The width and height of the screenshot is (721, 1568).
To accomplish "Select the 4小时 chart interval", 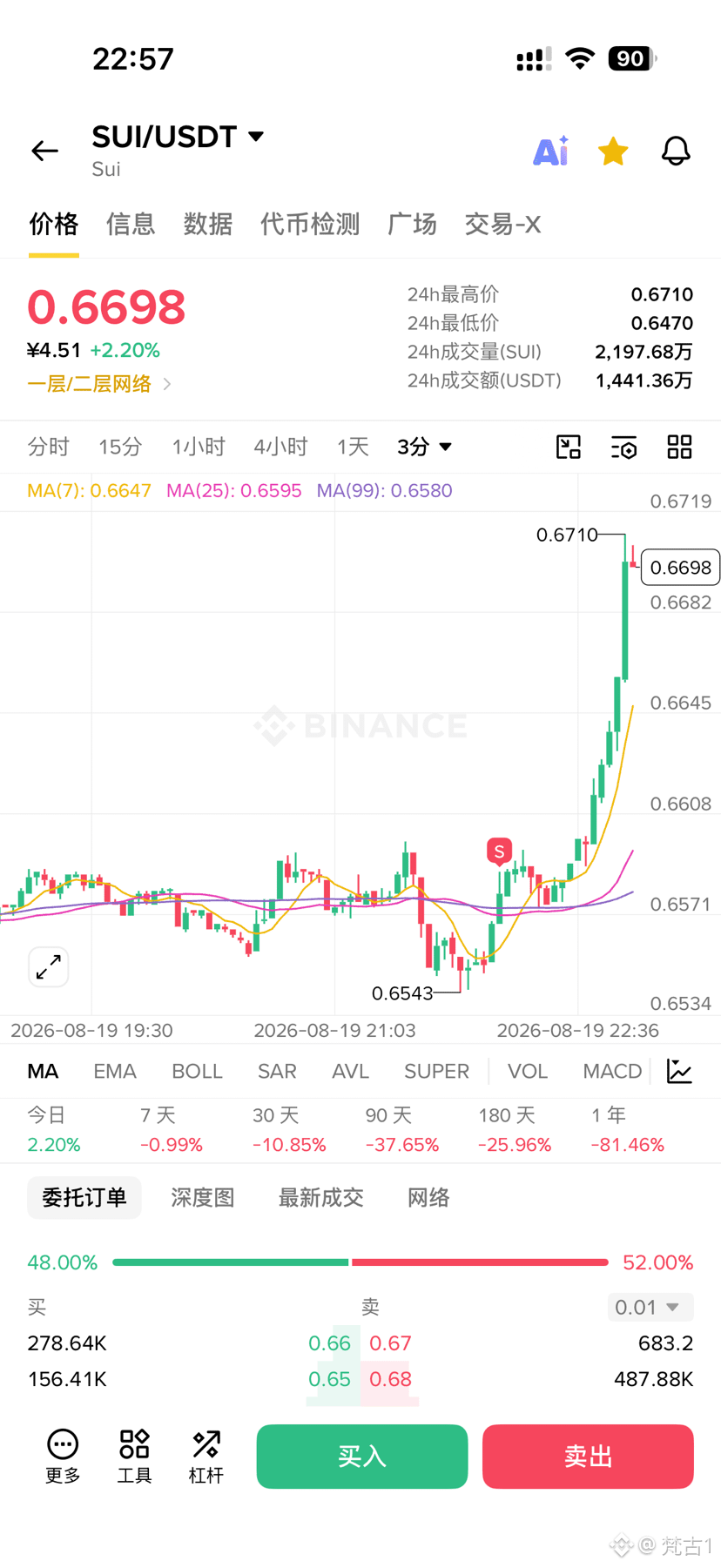I will (x=280, y=447).
